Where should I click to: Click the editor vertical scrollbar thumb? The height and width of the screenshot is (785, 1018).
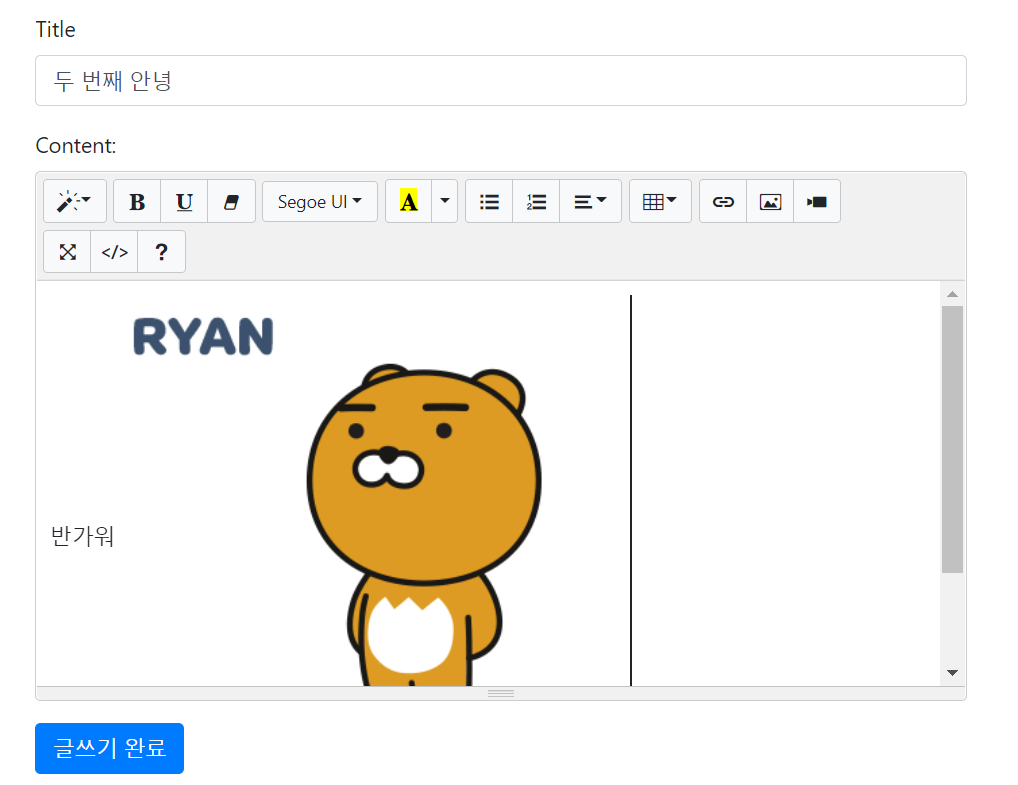point(952,439)
